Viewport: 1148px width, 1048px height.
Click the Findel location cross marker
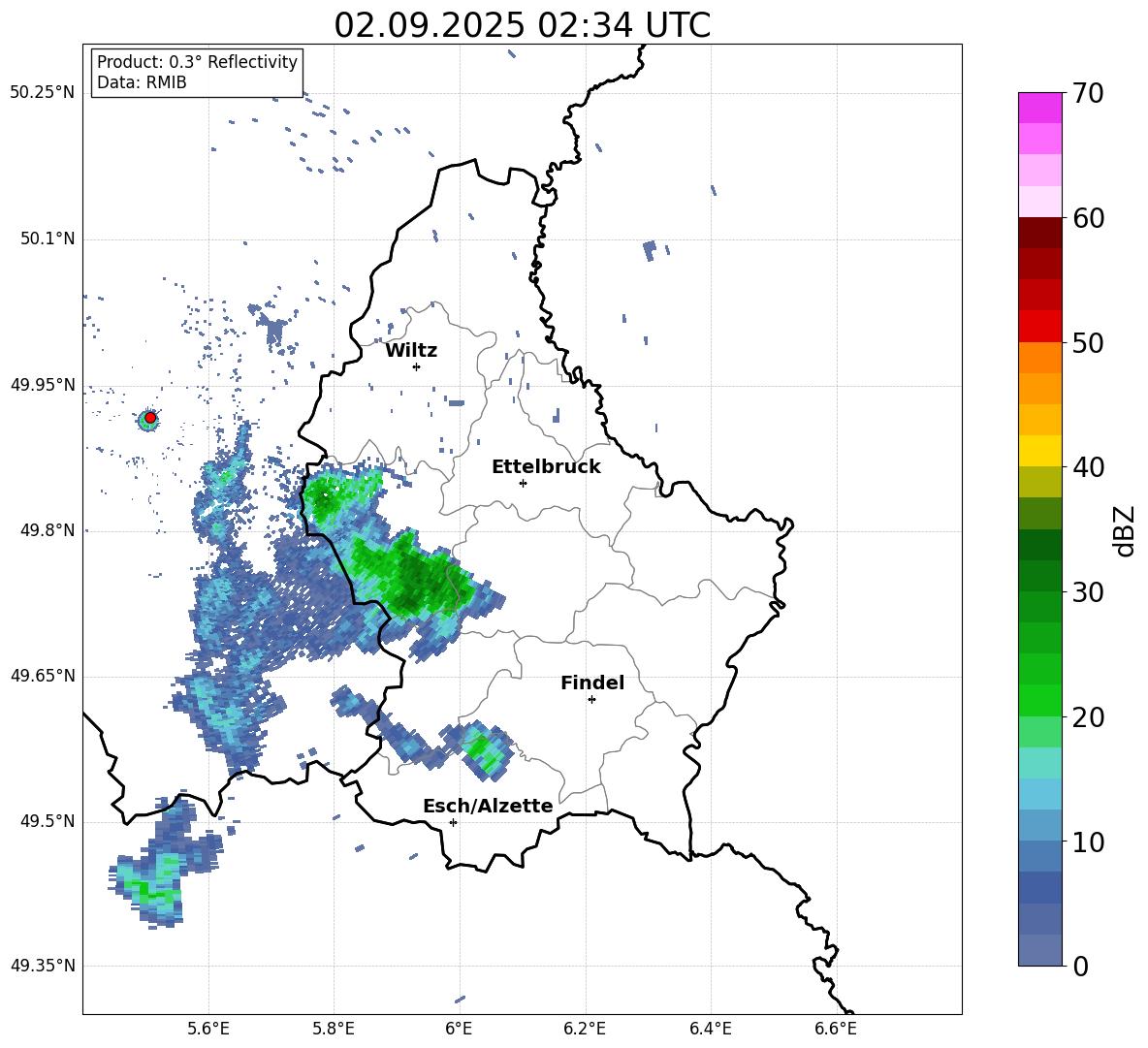[591, 700]
